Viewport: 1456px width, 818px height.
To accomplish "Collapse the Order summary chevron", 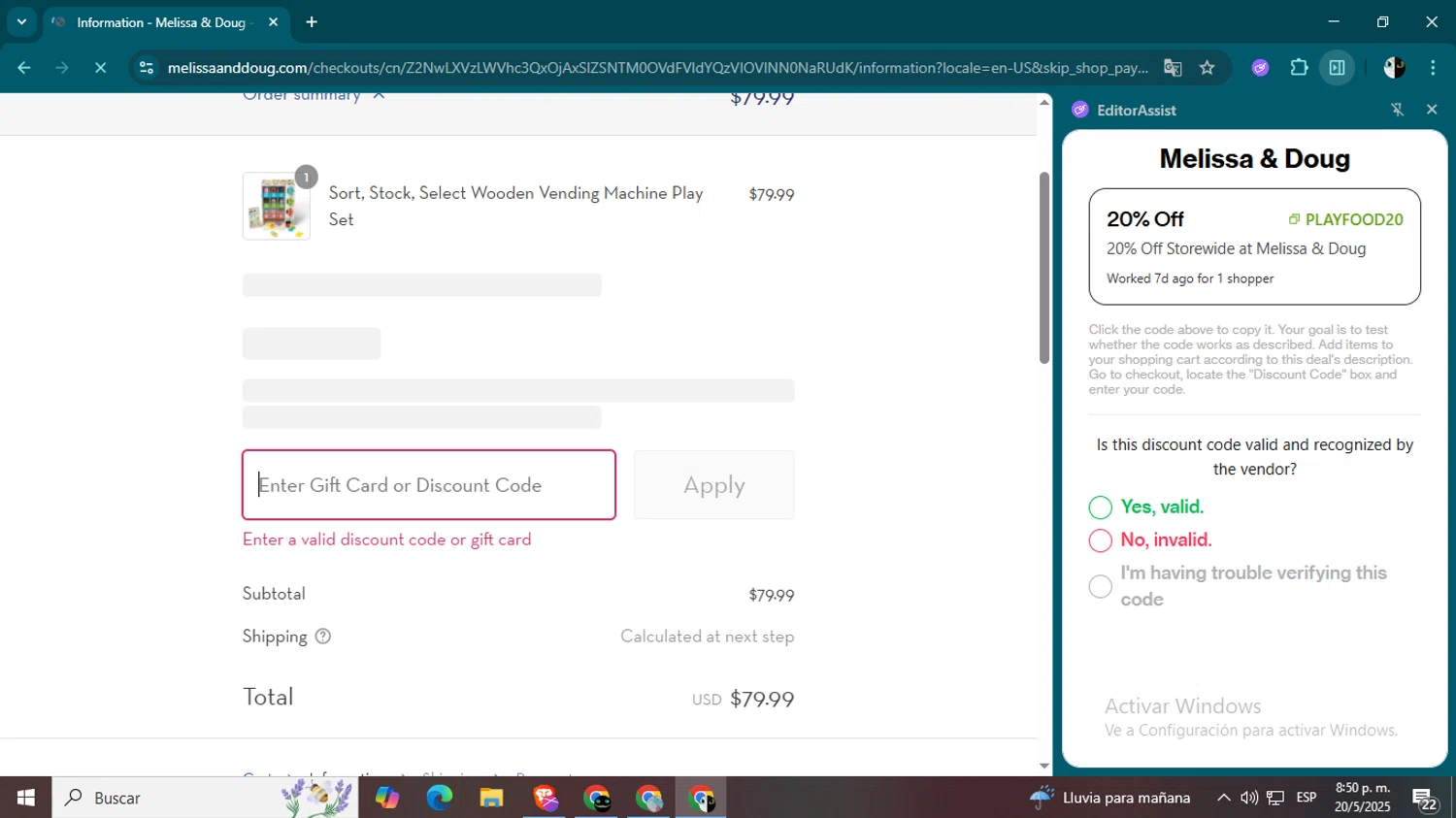I will (379, 96).
